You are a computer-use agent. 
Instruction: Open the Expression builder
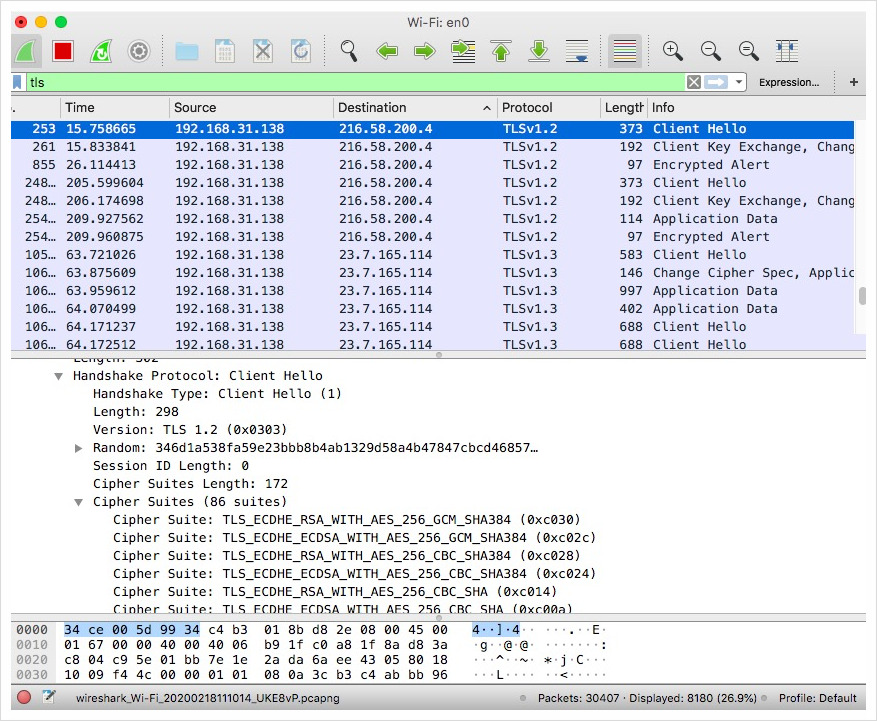point(790,82)
